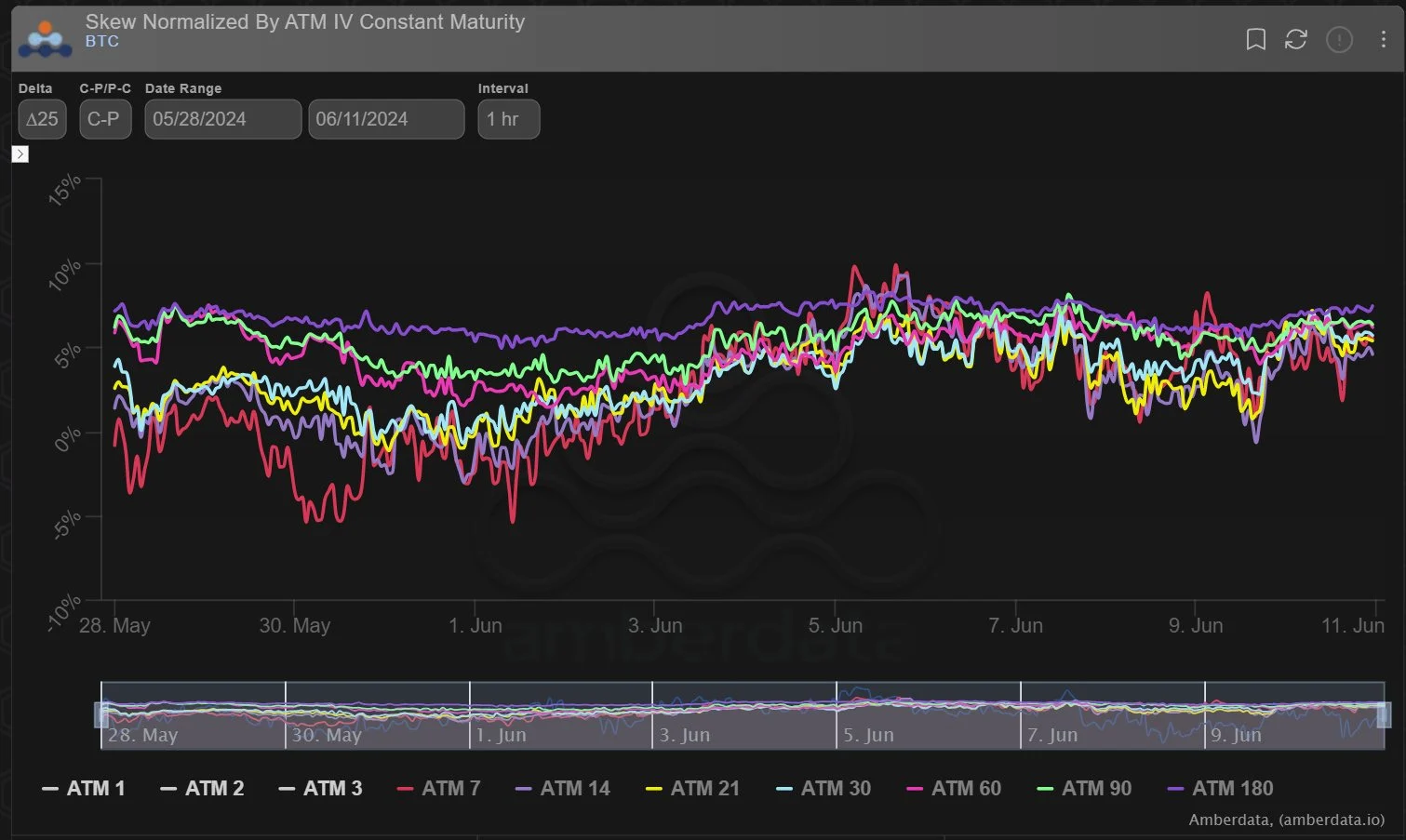Screen dimensions: 1406x840
Task: Open the C-P selector dropdown
Action: [105, 119]
